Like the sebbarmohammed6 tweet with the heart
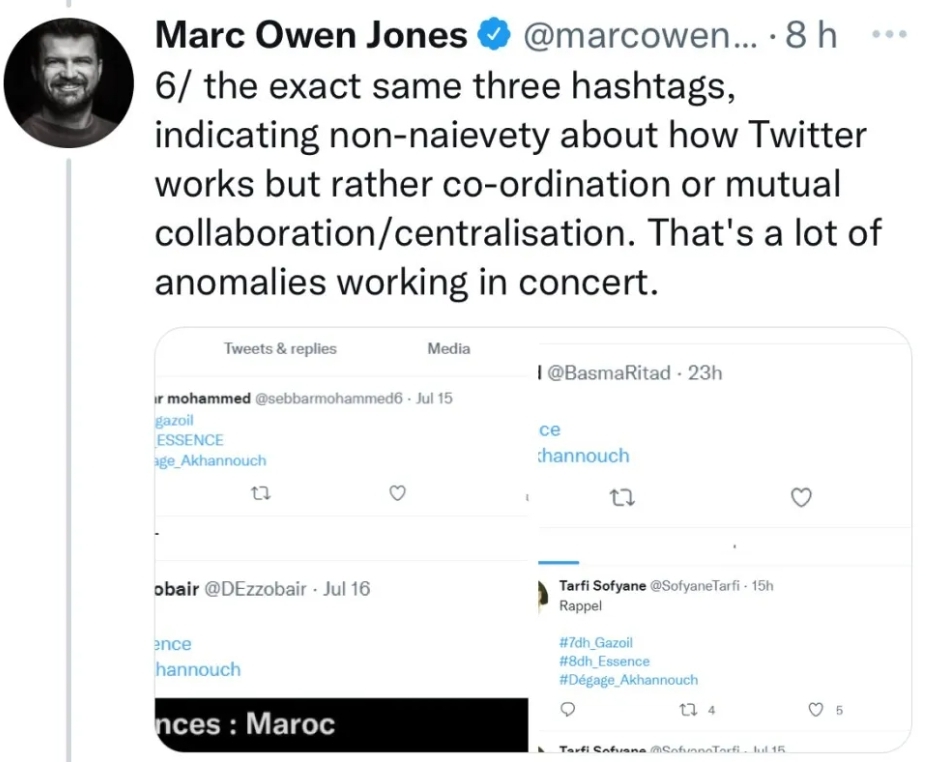Viewport: 935px width, 762px height. click(397, 493)
